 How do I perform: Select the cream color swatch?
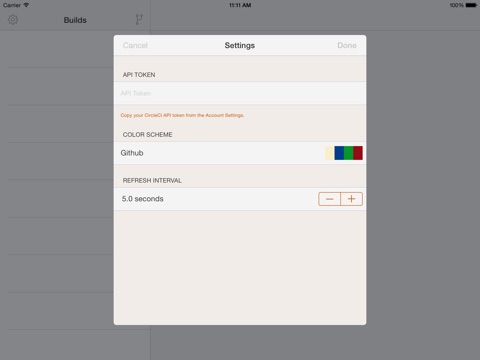point(330,153)
